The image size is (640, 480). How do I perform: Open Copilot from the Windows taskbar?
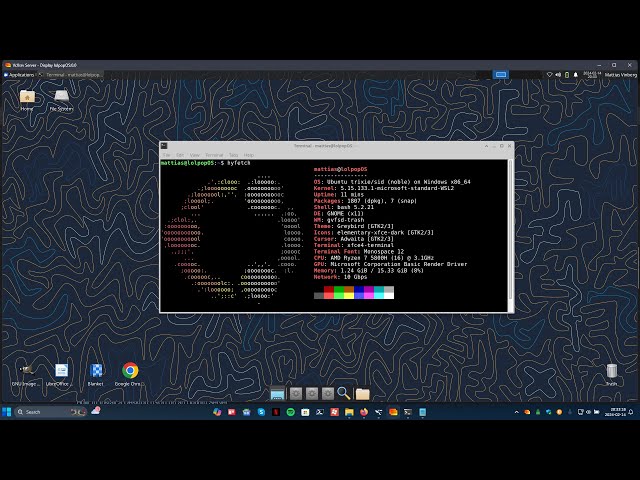tap(217, 412)
